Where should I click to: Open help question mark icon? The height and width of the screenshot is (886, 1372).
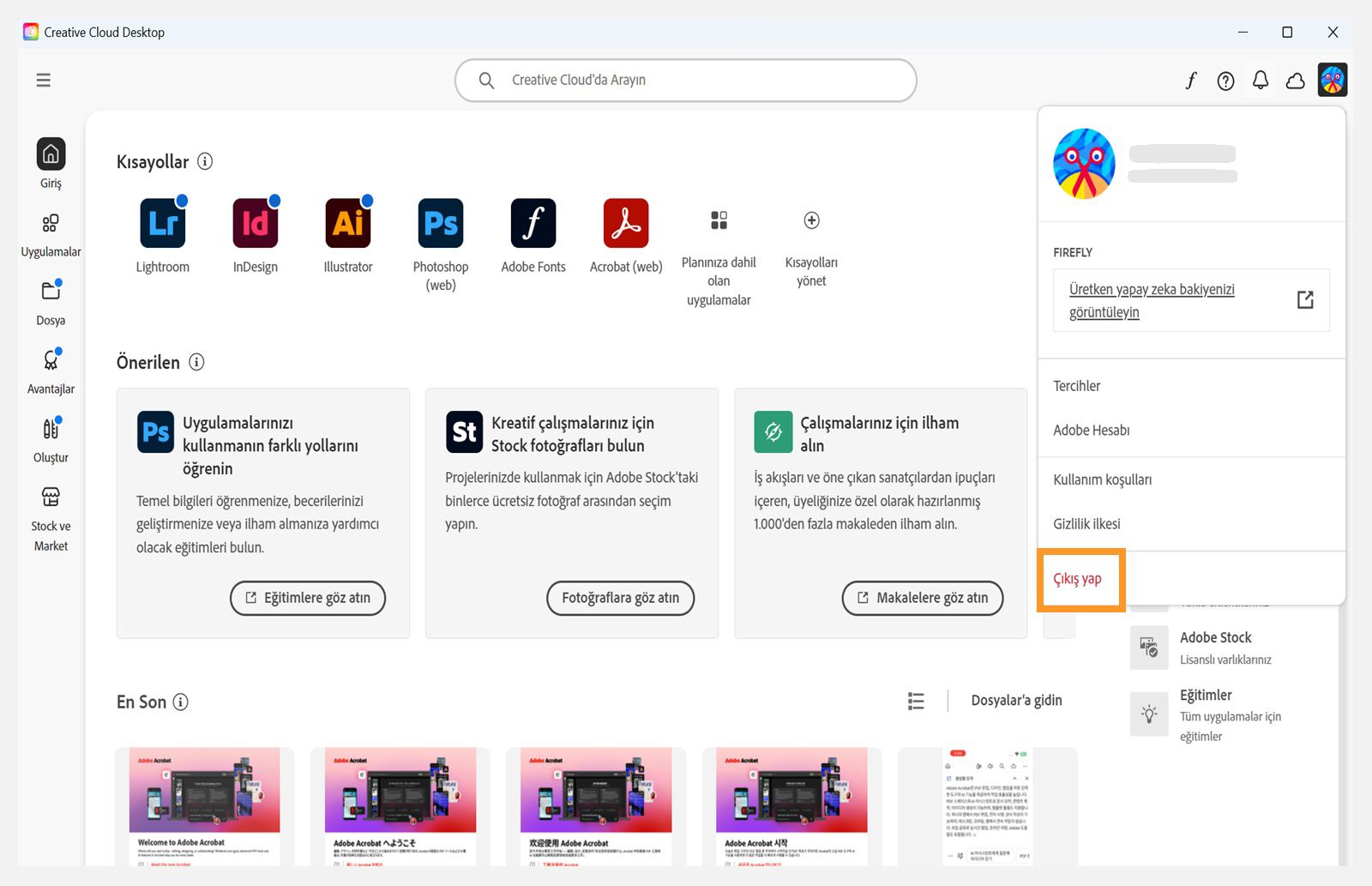click(x=1226, y=81)
